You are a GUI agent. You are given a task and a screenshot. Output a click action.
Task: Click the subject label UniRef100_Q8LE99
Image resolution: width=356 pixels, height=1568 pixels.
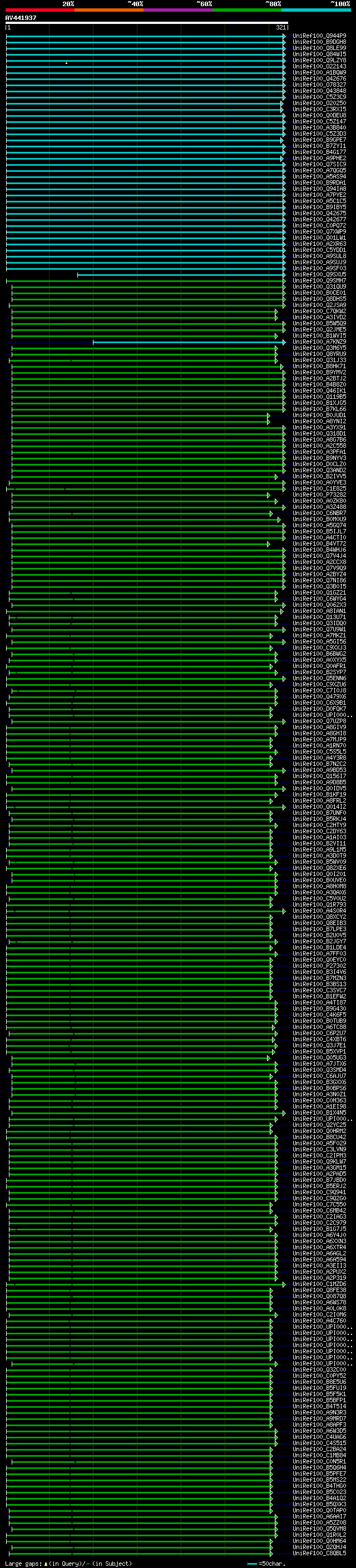319,48
